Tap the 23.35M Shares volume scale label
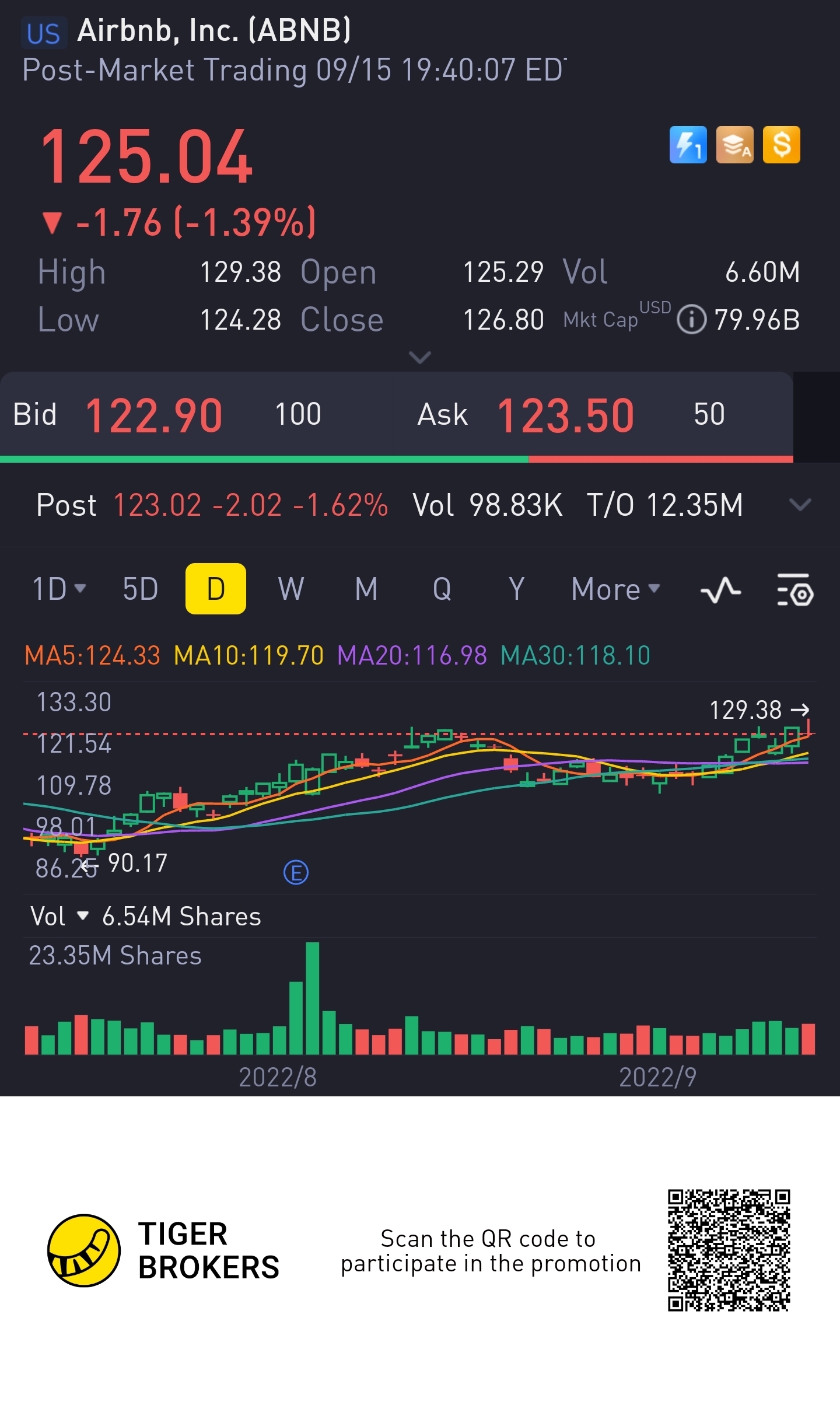Screen dimensions: 840x1405 (x=115, y=956)
